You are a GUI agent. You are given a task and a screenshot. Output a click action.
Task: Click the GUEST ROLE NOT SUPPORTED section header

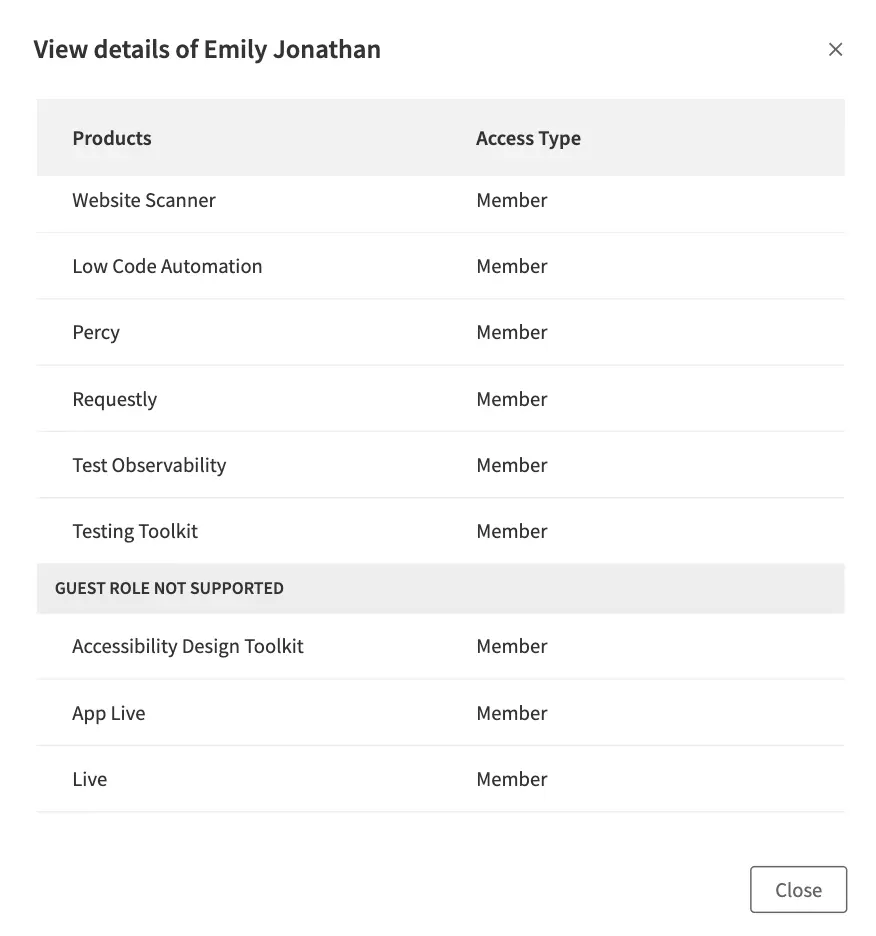click(x=169, y=588)
